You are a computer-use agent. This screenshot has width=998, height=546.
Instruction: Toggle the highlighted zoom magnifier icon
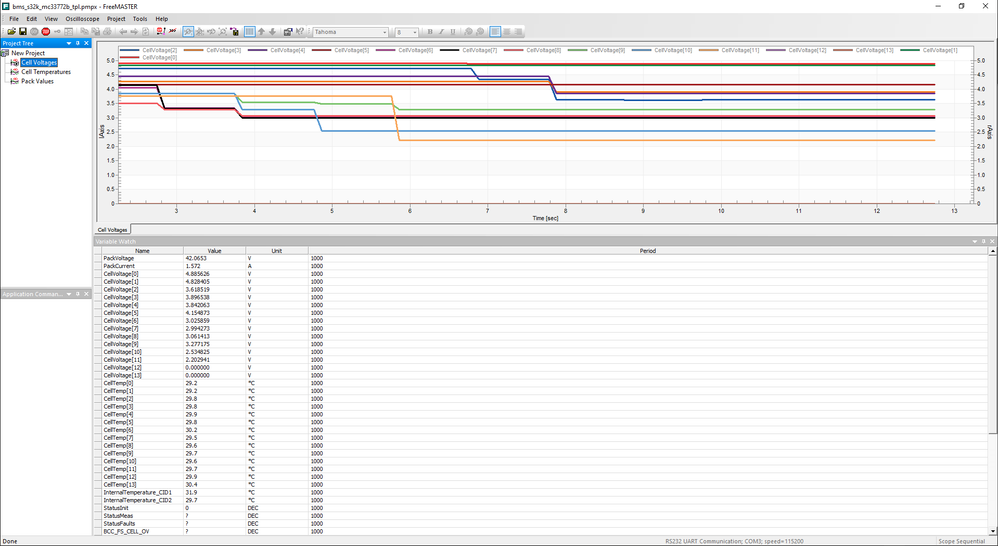[188, 31]
